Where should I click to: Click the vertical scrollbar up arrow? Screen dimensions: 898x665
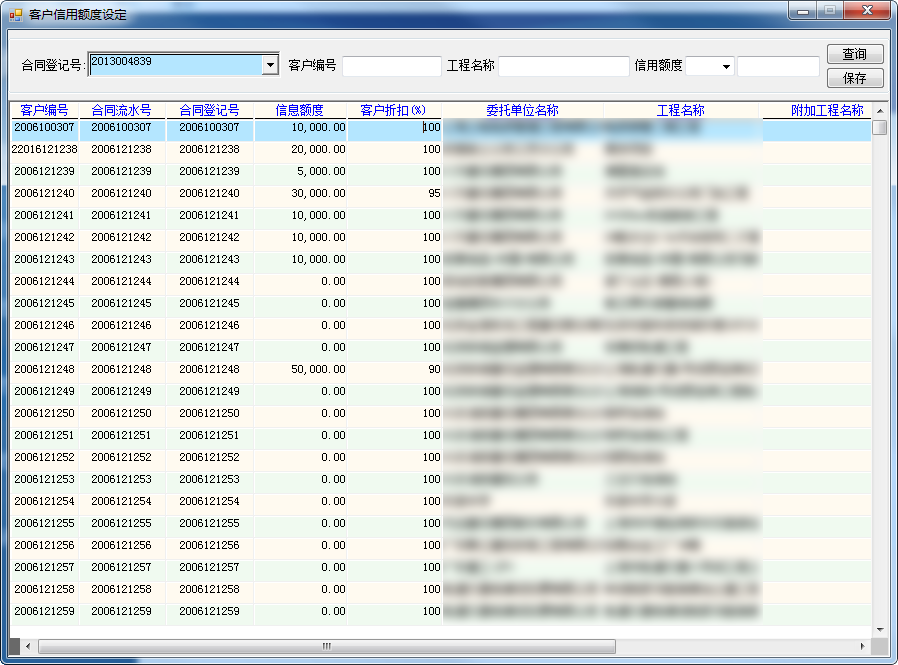(880, 111)
